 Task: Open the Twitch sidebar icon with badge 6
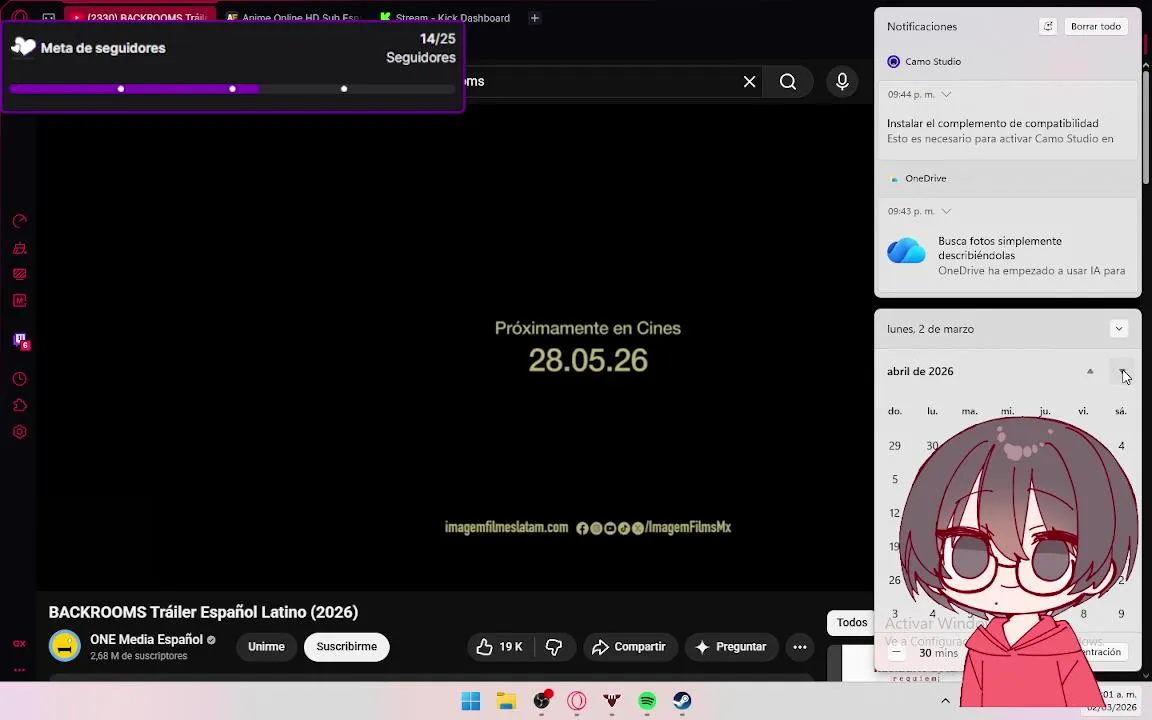[21, 340]
